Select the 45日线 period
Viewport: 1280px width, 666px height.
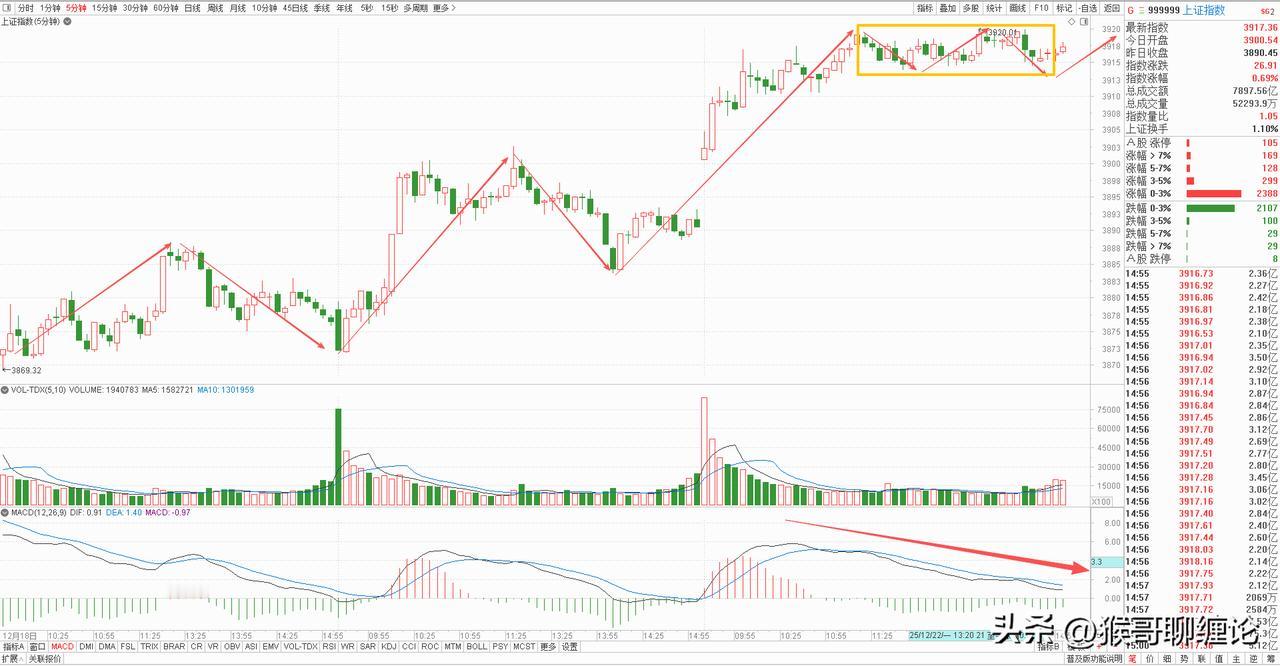(x=295, y=8)
